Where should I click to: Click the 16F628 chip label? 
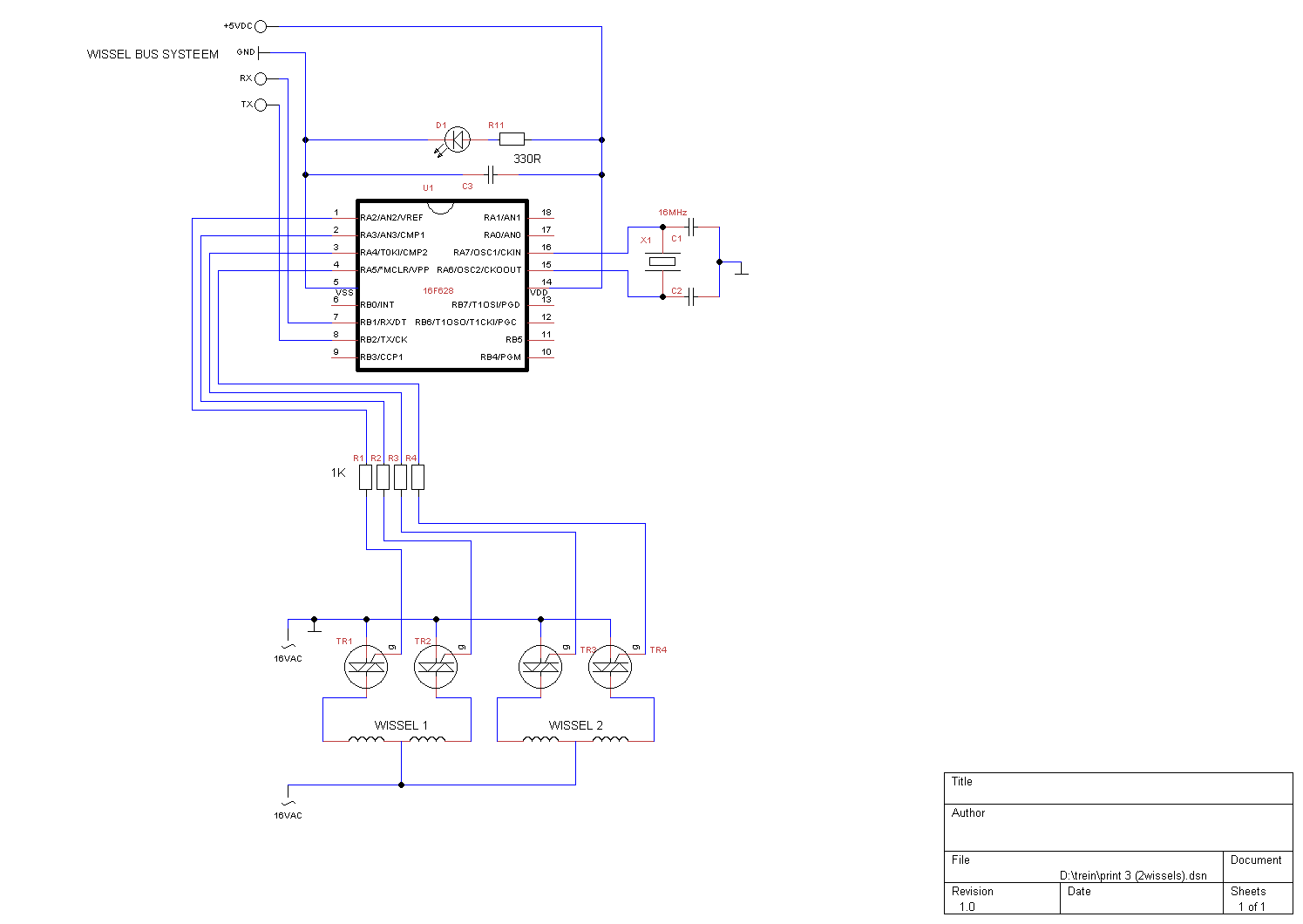[x=438, y=291]
